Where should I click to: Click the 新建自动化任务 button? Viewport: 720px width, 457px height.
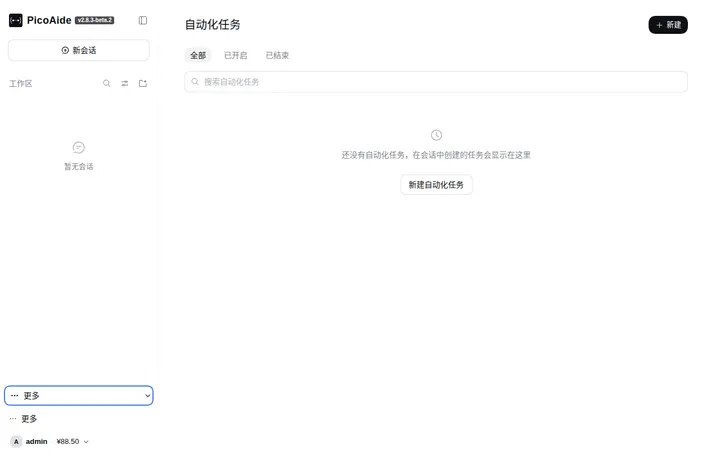[436, 185]
